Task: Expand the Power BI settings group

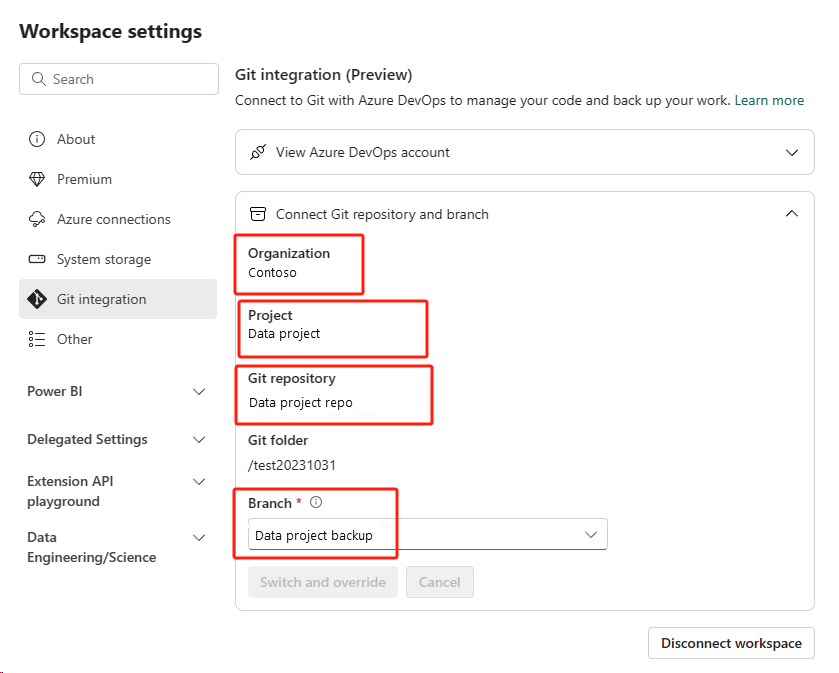Action: (199, 392)
